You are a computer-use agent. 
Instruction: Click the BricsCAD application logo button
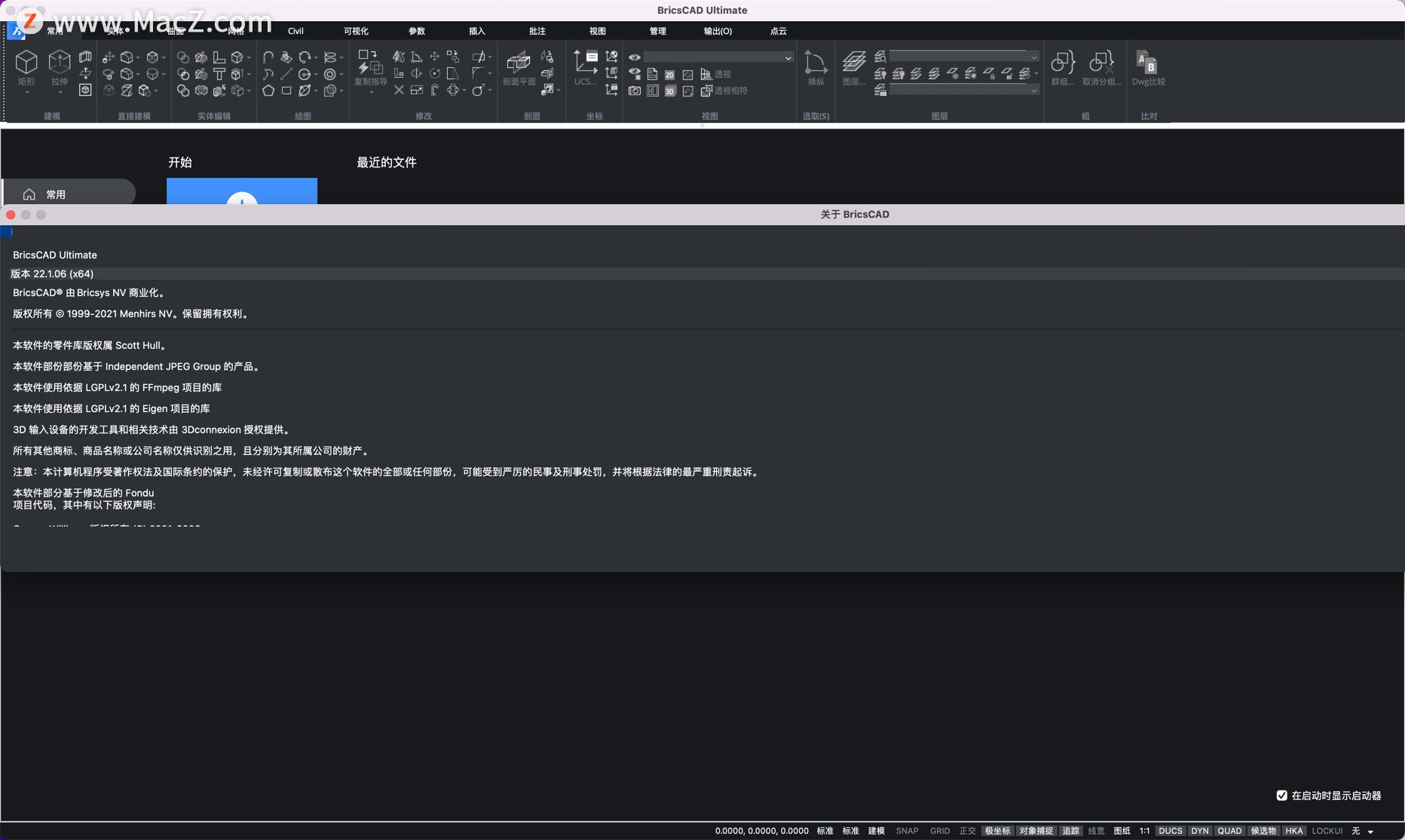point(16,31)
